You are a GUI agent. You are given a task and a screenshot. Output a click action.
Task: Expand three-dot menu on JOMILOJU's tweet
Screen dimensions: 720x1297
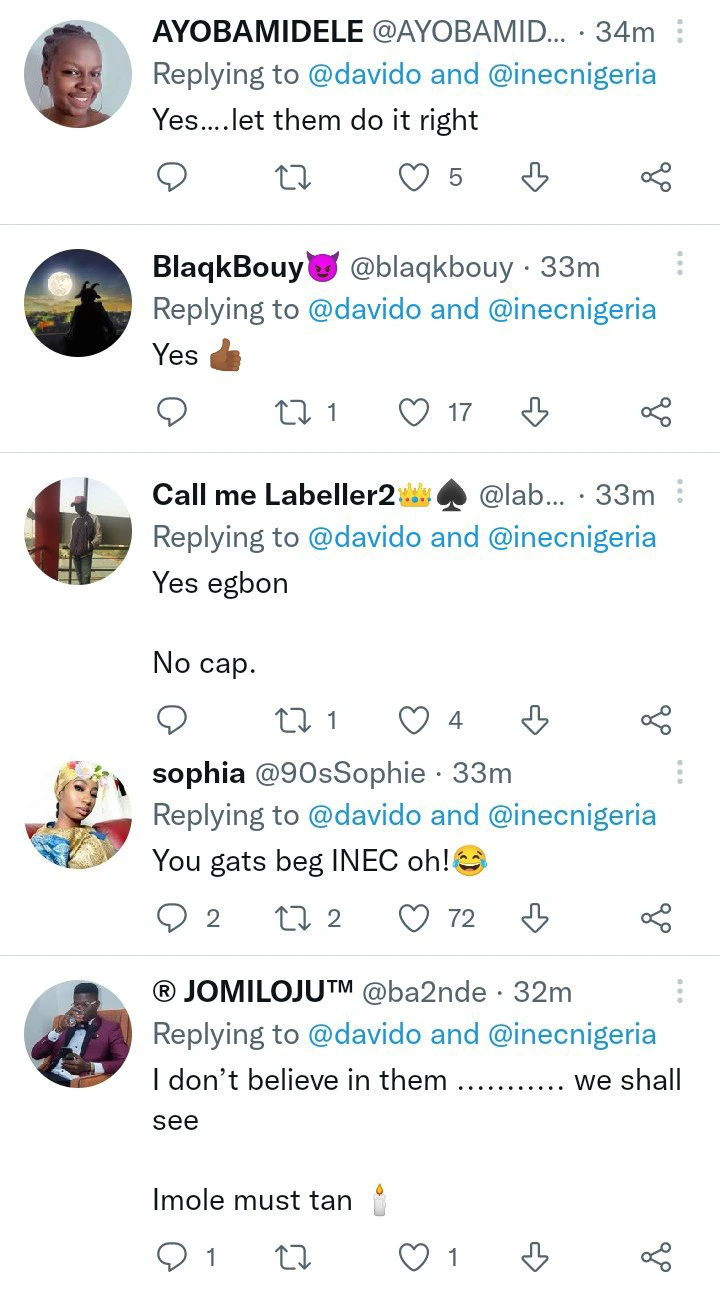(680, 992)
